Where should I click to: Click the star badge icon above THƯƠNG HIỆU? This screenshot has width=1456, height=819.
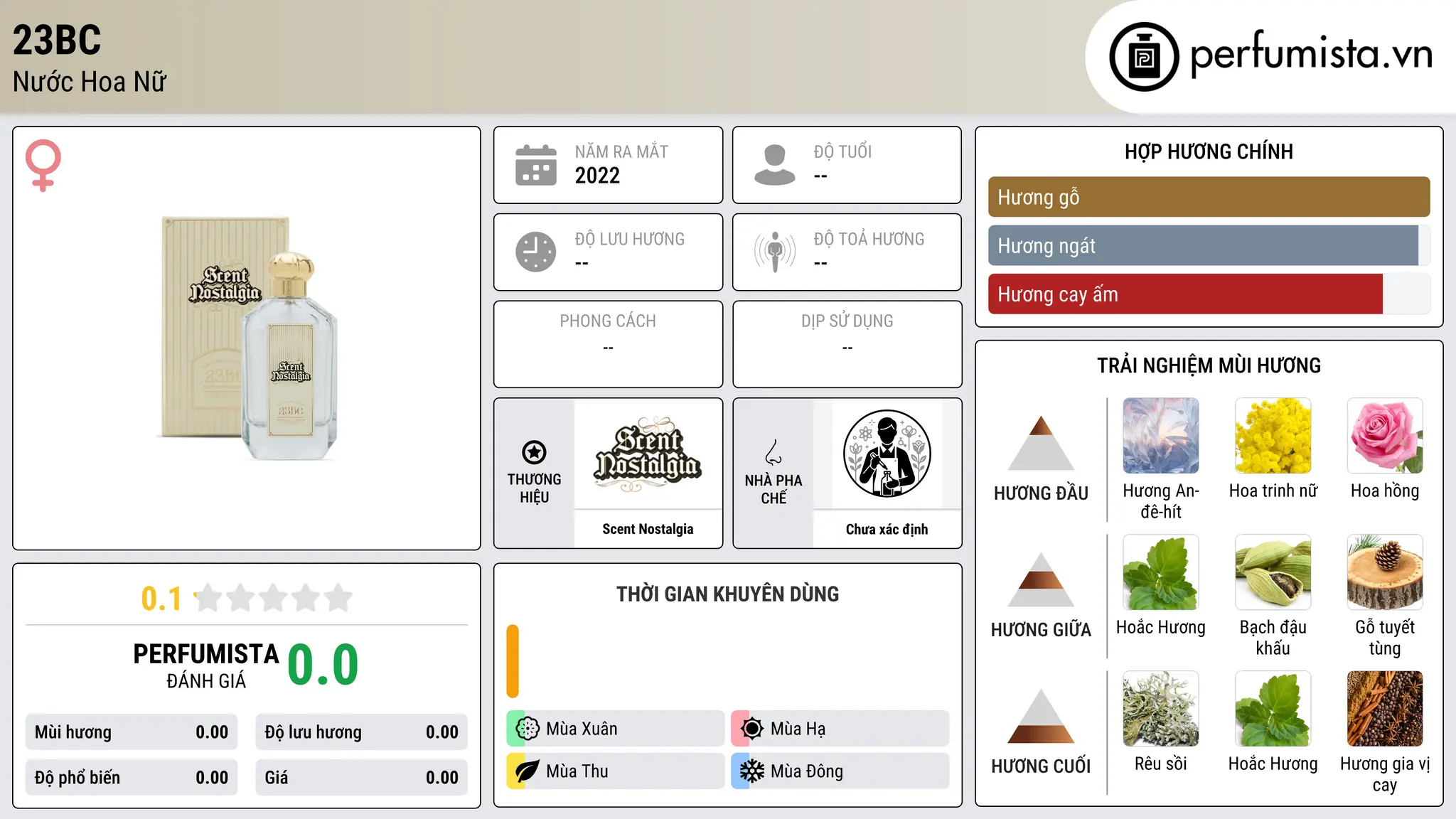[534, 452]
